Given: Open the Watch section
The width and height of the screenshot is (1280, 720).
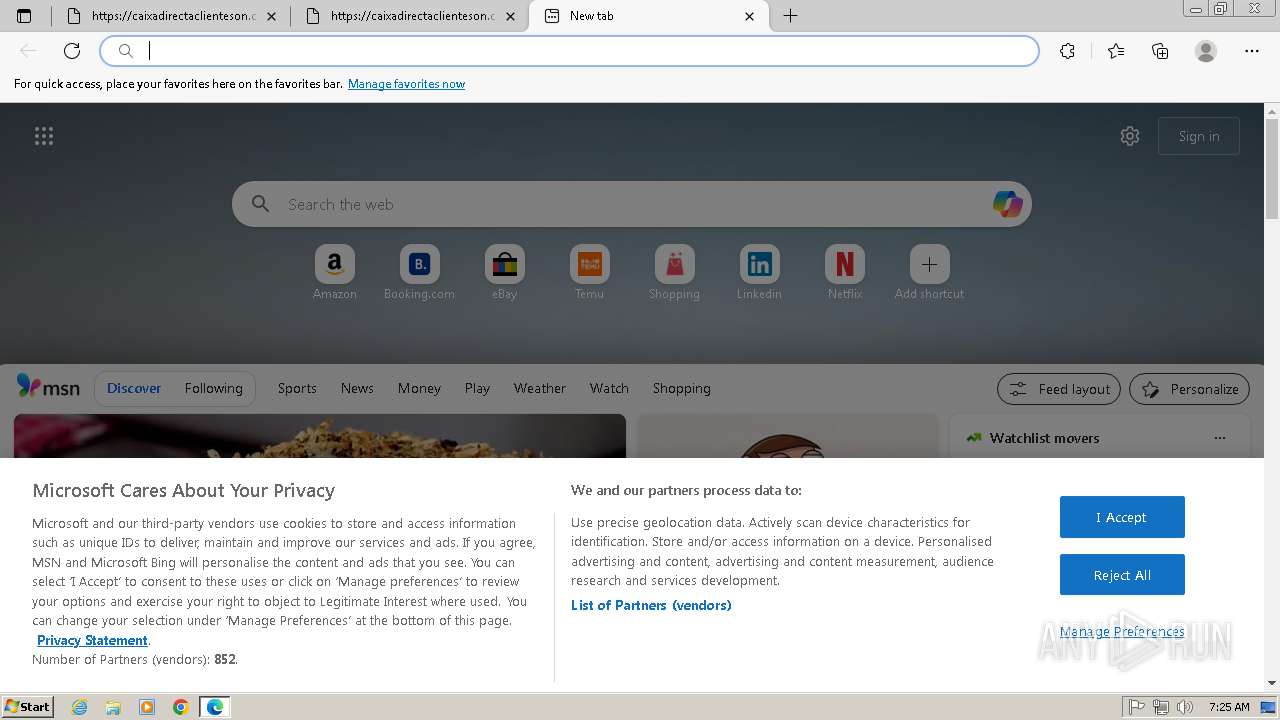Looking at the screenshot, I should point(609,388).
